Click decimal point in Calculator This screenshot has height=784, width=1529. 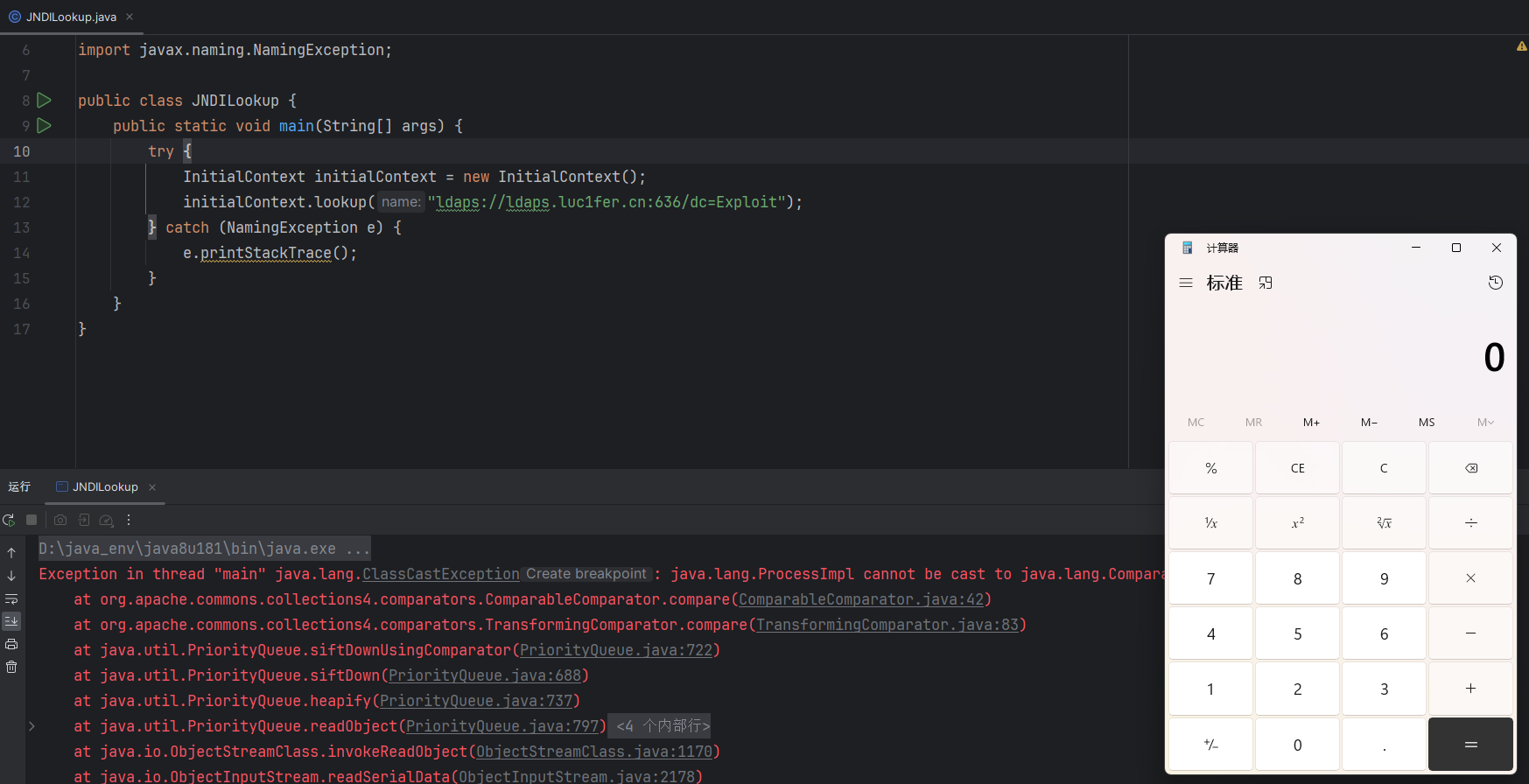[1384, 745]
